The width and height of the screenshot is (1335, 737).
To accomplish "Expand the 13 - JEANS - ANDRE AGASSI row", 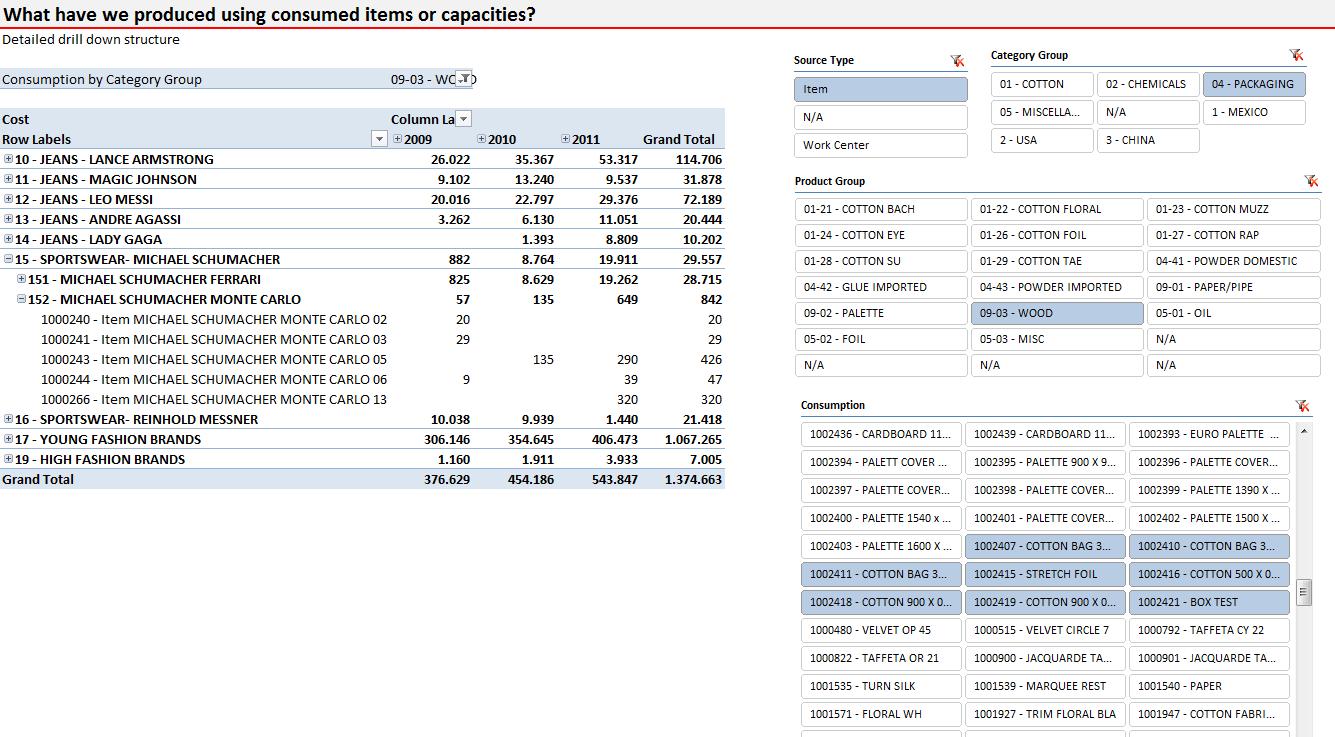I will pyautogui.click(x=9, y=219).
